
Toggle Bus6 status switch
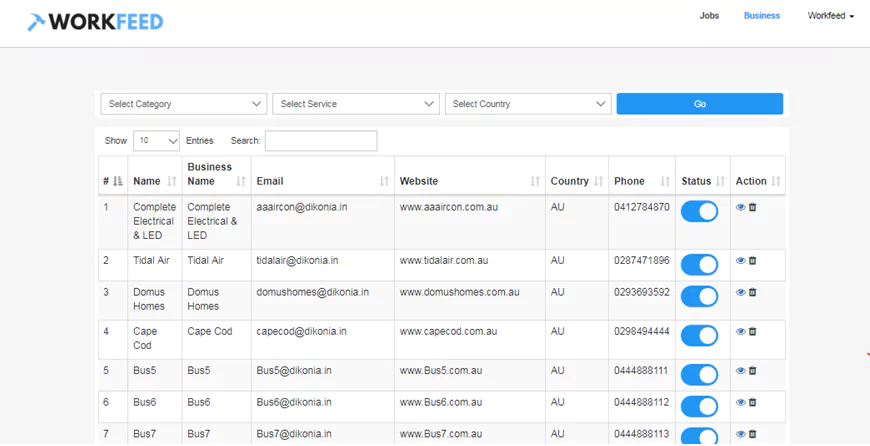click(699, 407)
